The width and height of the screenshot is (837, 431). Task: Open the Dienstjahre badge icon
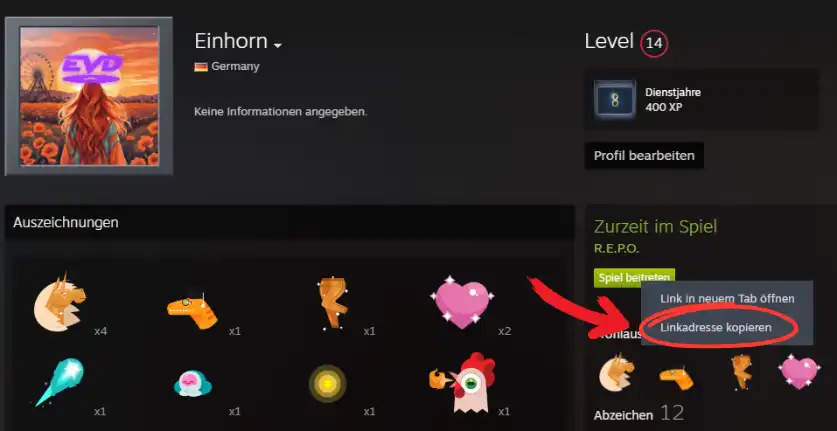615,99
